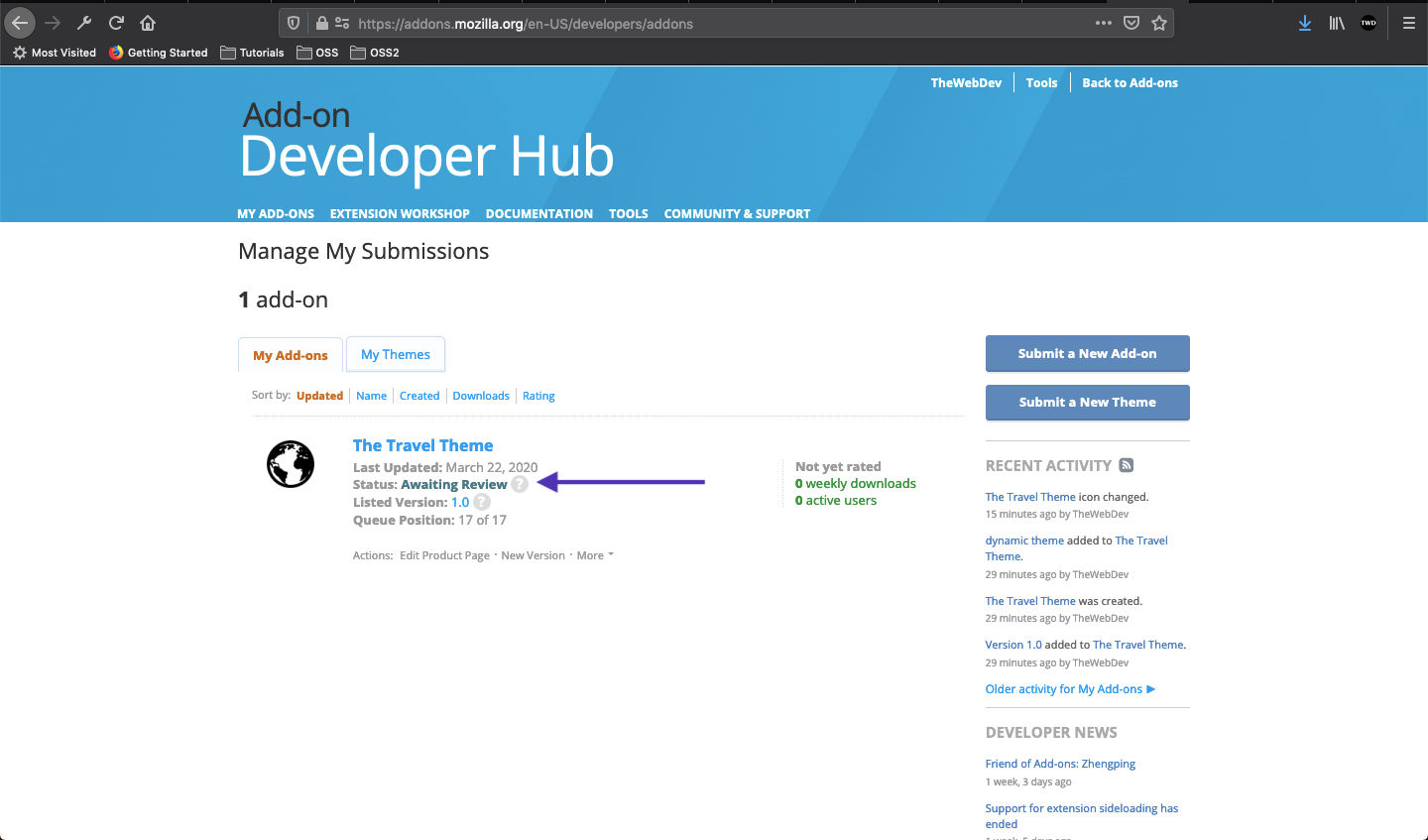The width and height of the screenshot is (1428, 840).
Task: Click Queue Position 17 of 17 text
Action: click(x=429, y=520)
